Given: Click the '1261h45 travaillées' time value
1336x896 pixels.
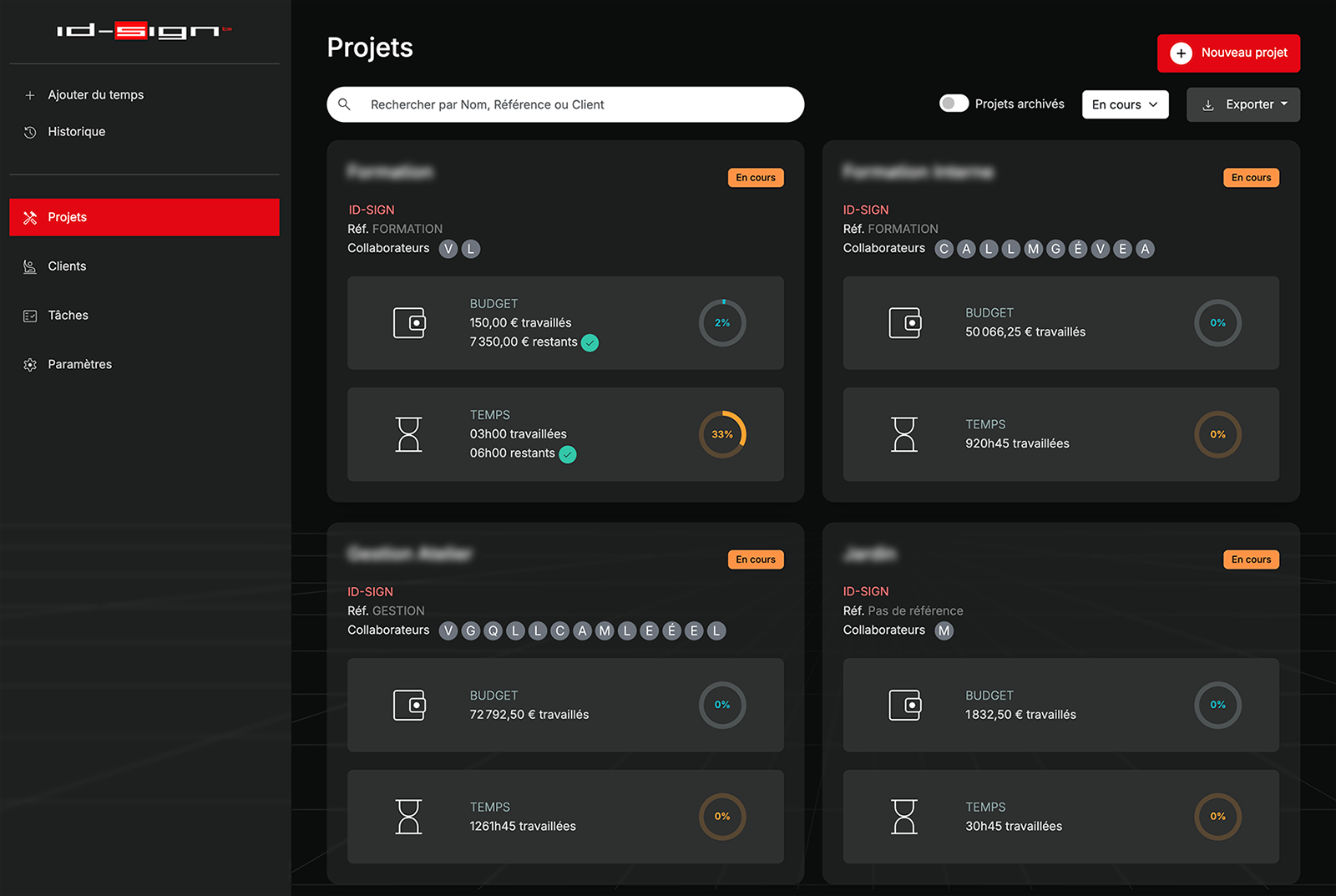Looking at the screenshot, I should 523,827.
